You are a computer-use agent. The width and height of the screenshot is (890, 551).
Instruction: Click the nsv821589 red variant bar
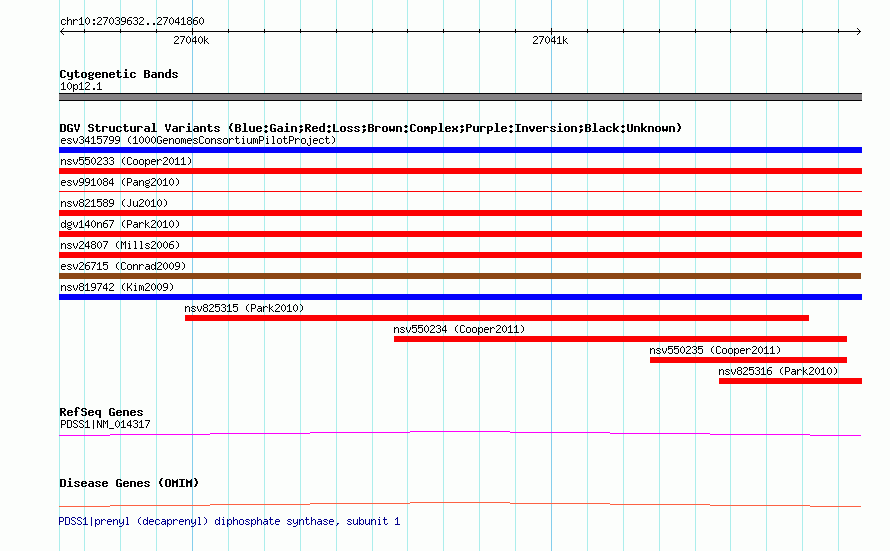[460, 213]
